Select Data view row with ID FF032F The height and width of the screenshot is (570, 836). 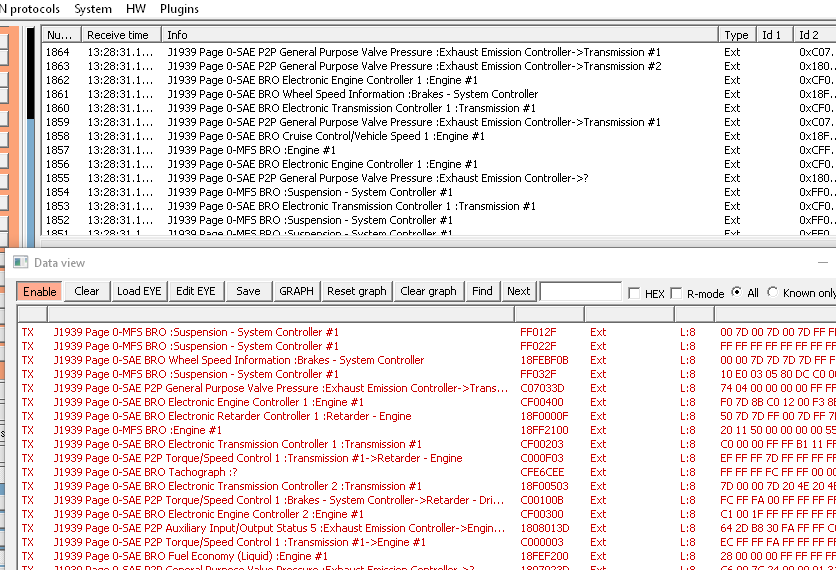pos(427,374)
